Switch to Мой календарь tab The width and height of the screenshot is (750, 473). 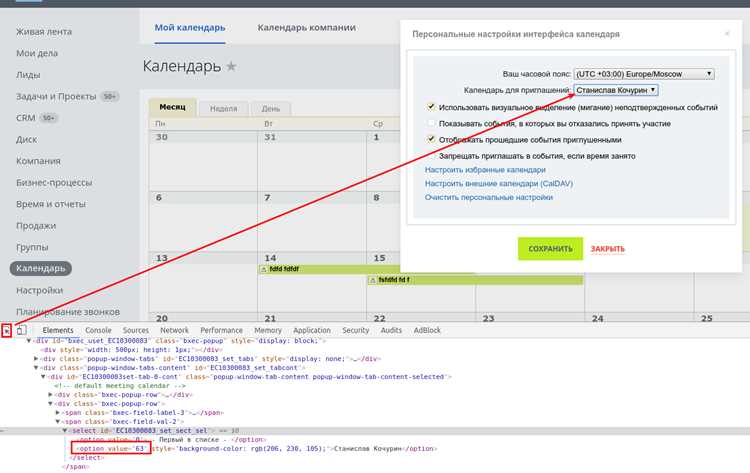pyautogui.click(x=190, y=28)
